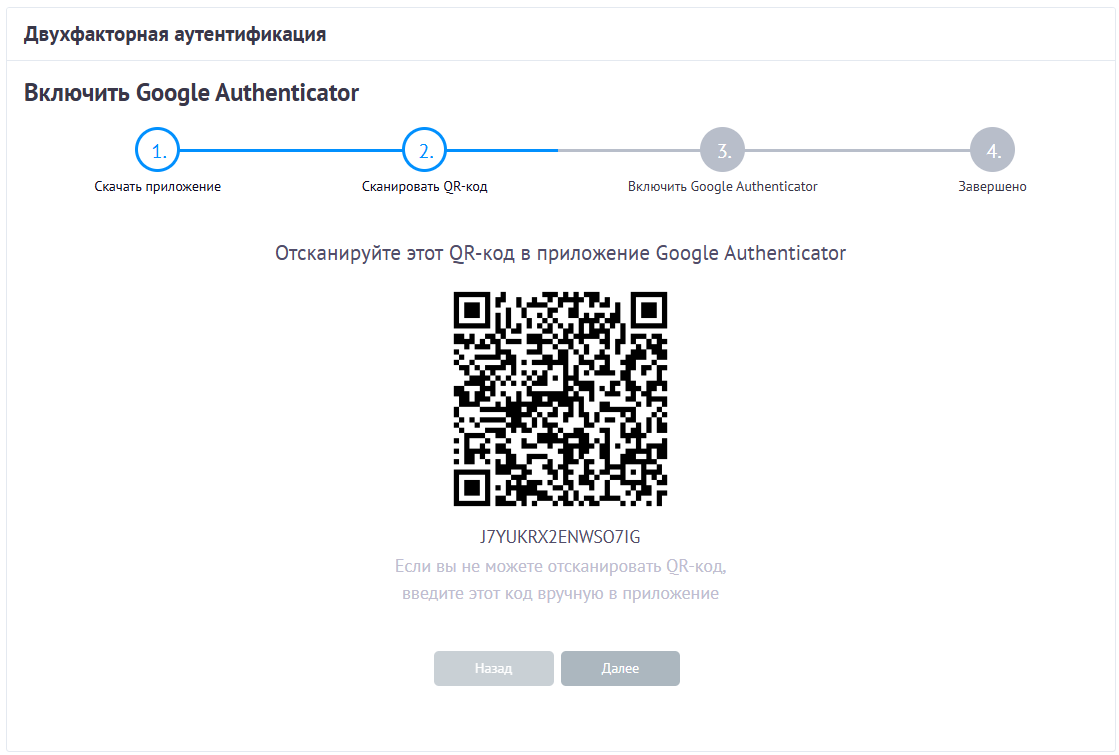Click the "Включить Google Authenticator" step label

click(722, 187)
